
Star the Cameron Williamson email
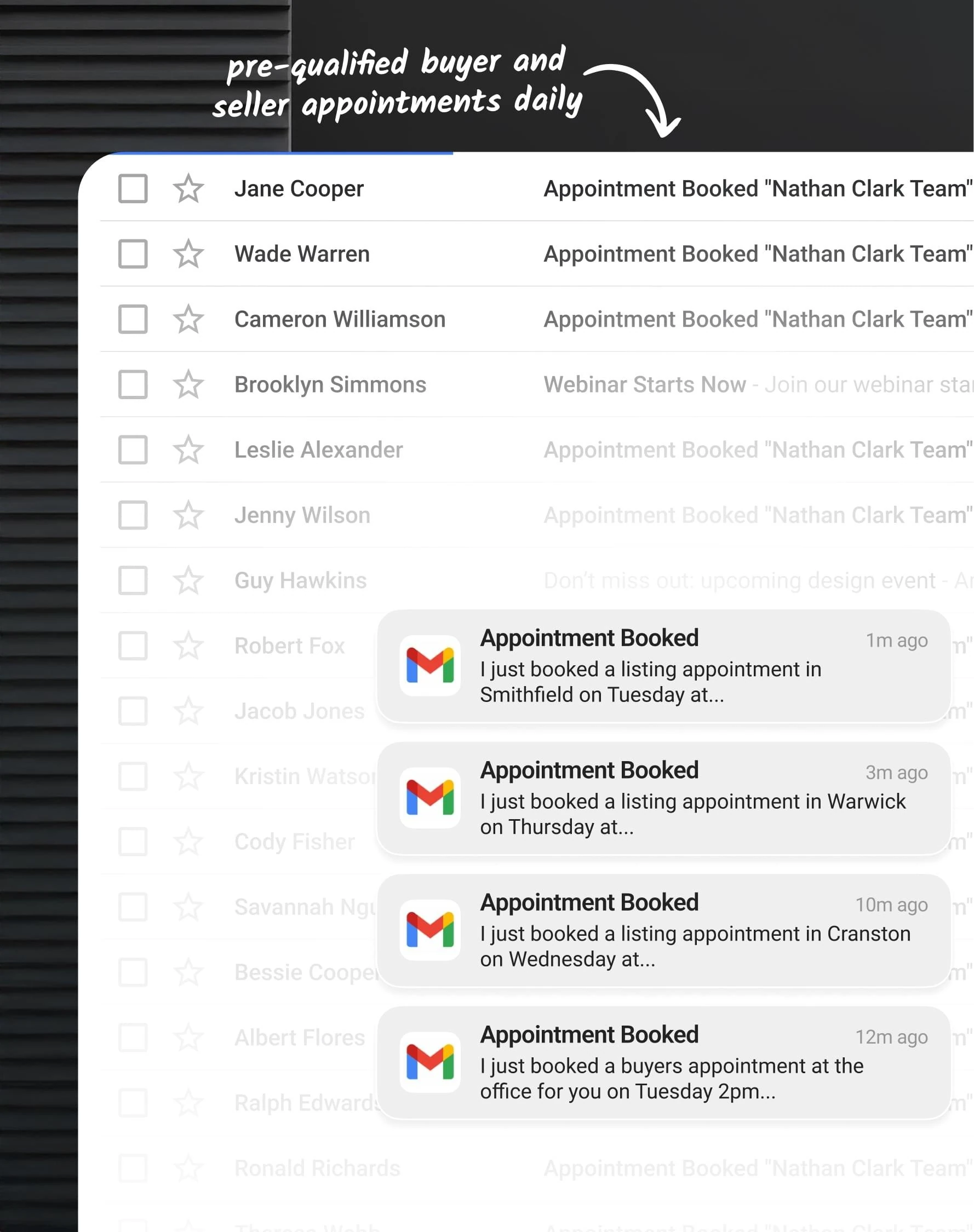[x=188, y=319]
